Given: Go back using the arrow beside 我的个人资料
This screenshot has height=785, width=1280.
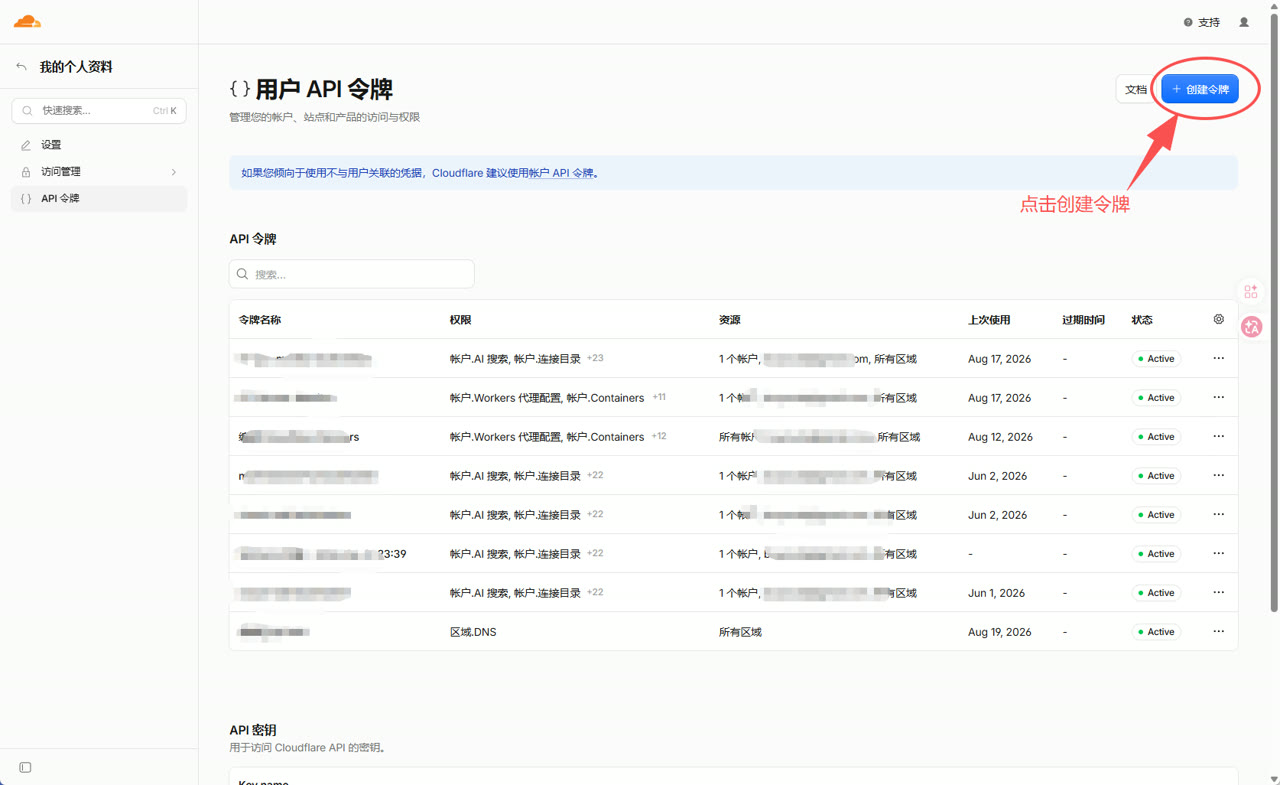Looking at the screenshot, I should point(21,67).
